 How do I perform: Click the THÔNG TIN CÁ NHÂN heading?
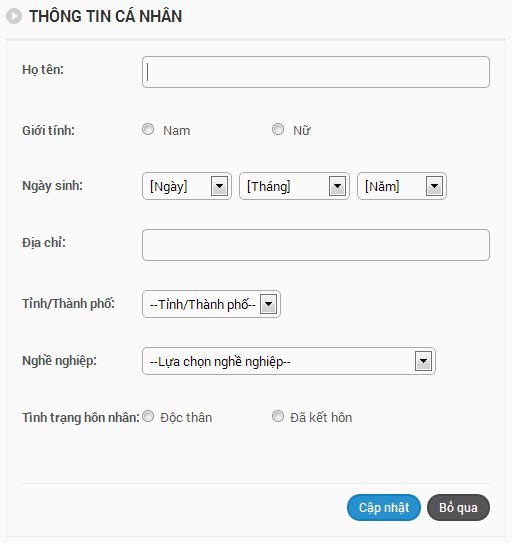coord(106,16)
